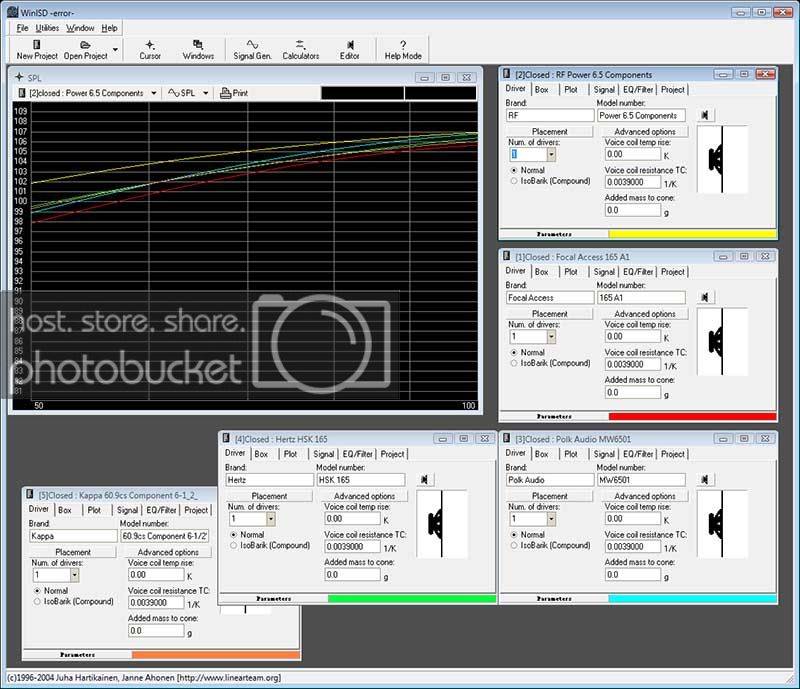
Task: Expand the Open Project dropdown arrow
Action: pos(115,50)
